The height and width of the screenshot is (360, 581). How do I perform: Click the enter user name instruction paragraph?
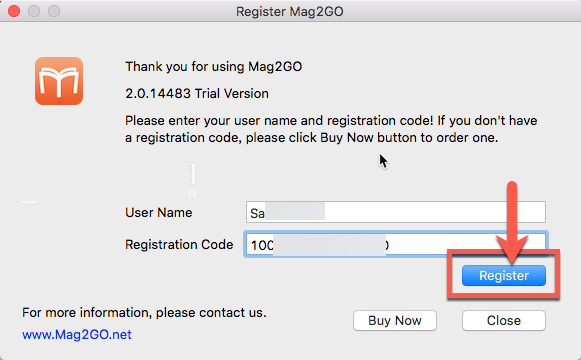tap(331, 129)
